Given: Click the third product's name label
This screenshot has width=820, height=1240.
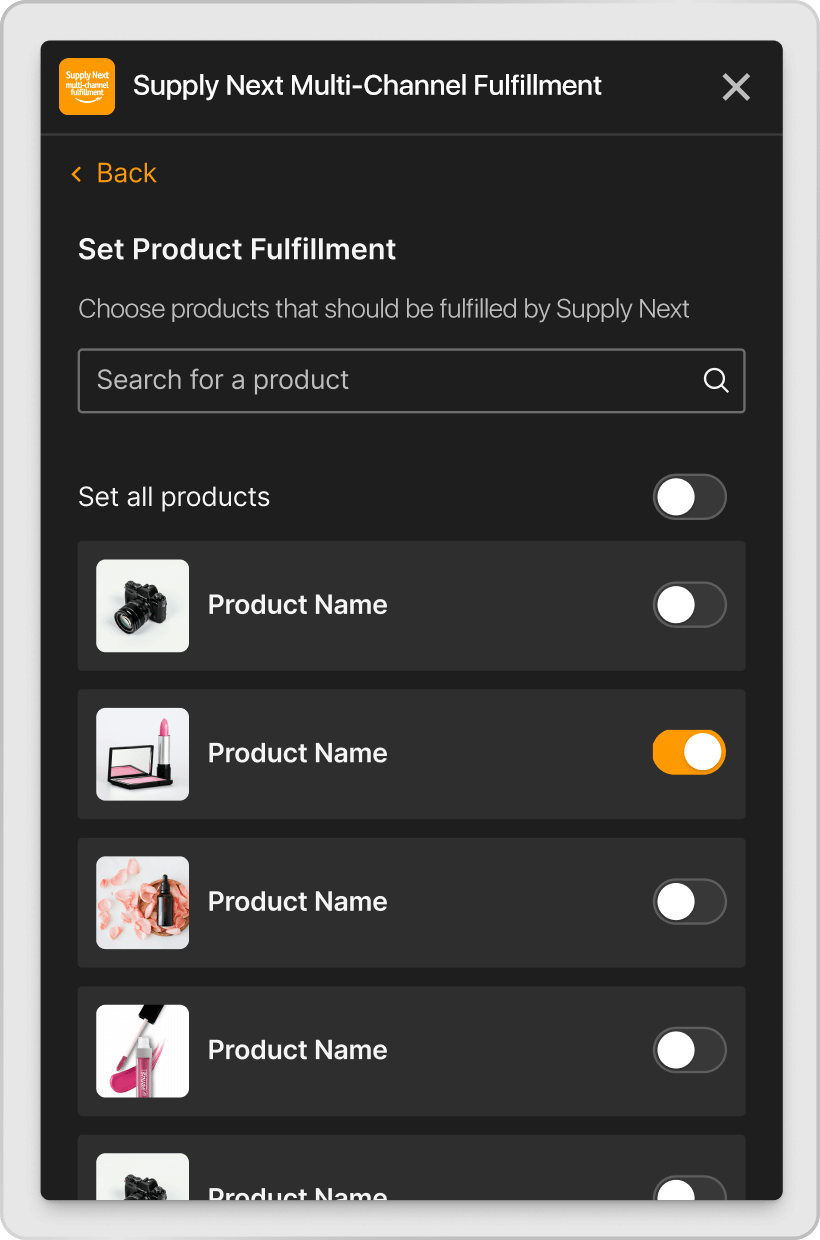Looking at the screenshot, I should tap(297, 901).
